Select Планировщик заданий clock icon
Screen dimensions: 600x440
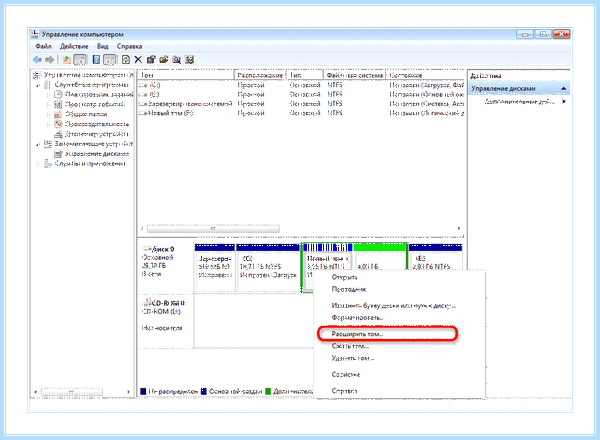(58, 94)
